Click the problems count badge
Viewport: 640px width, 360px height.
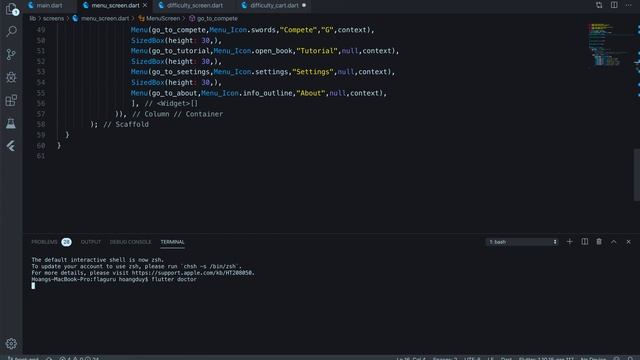pos(66,242)
